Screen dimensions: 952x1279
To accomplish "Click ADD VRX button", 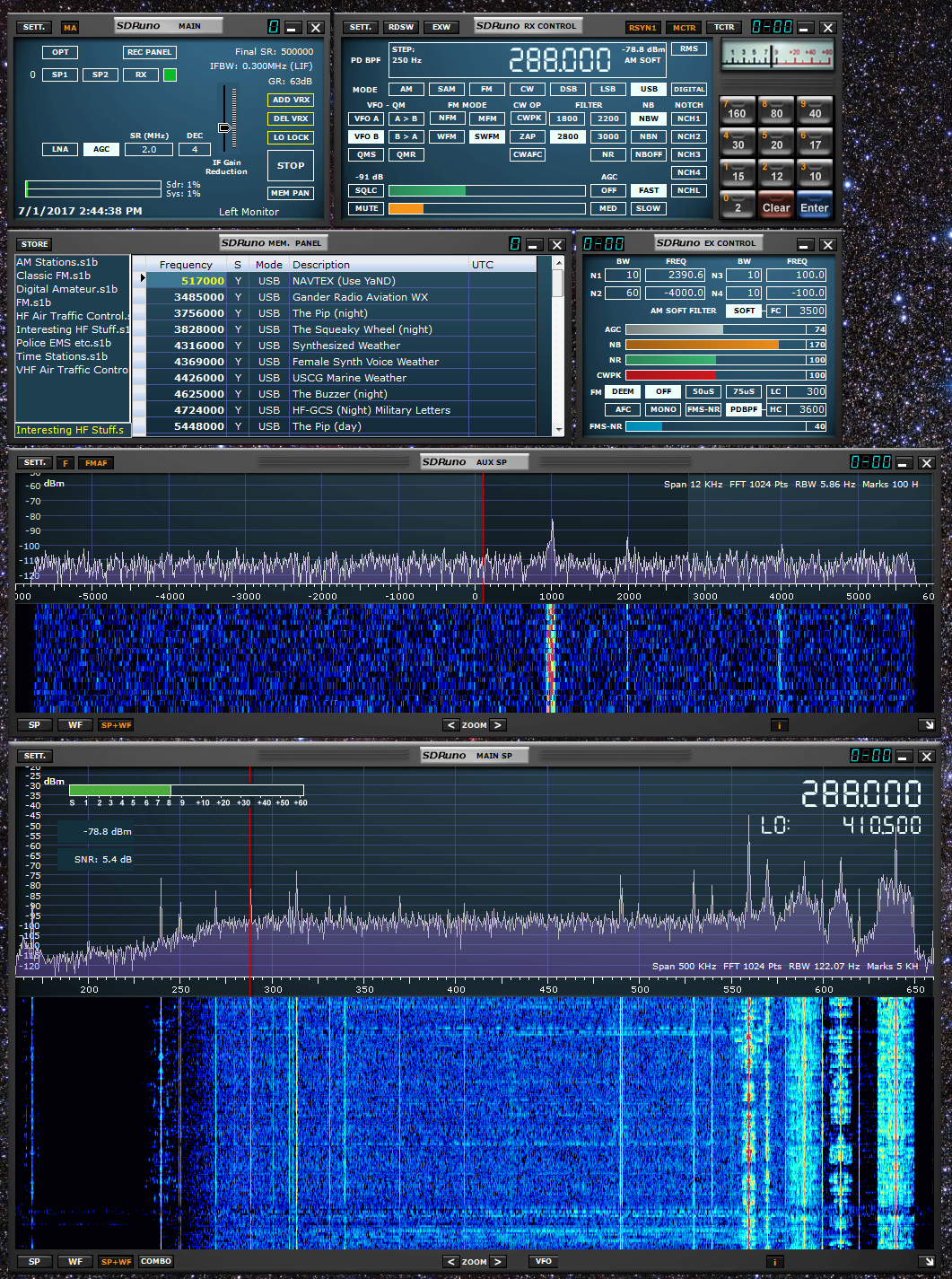I will point(291,100).
